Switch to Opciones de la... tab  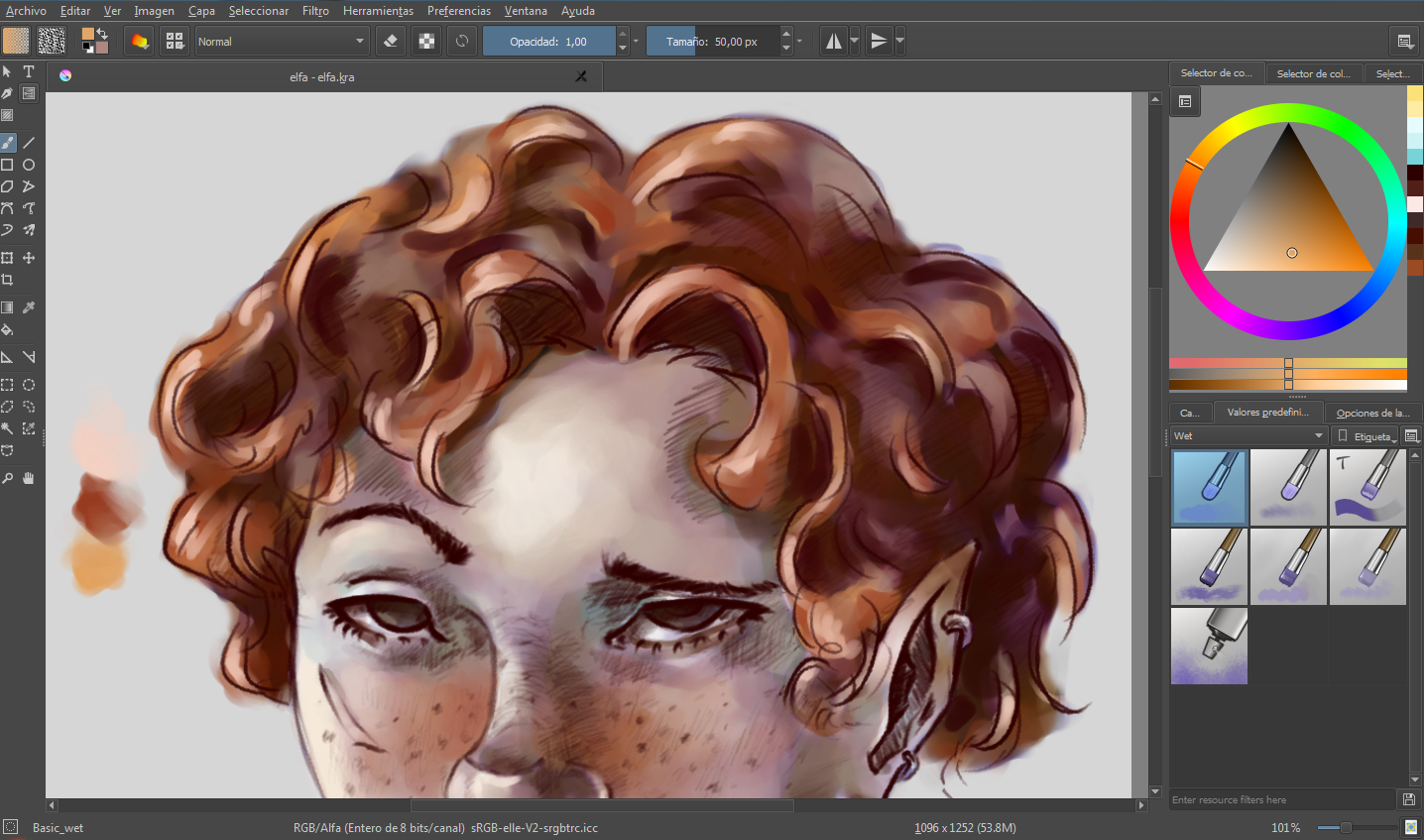[1372, 413]
